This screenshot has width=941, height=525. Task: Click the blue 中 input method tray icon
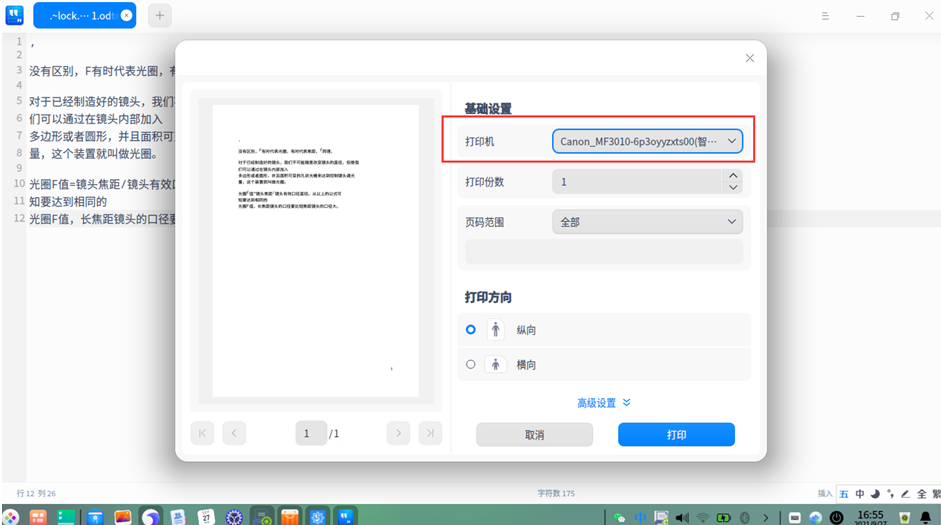(640, 517)
